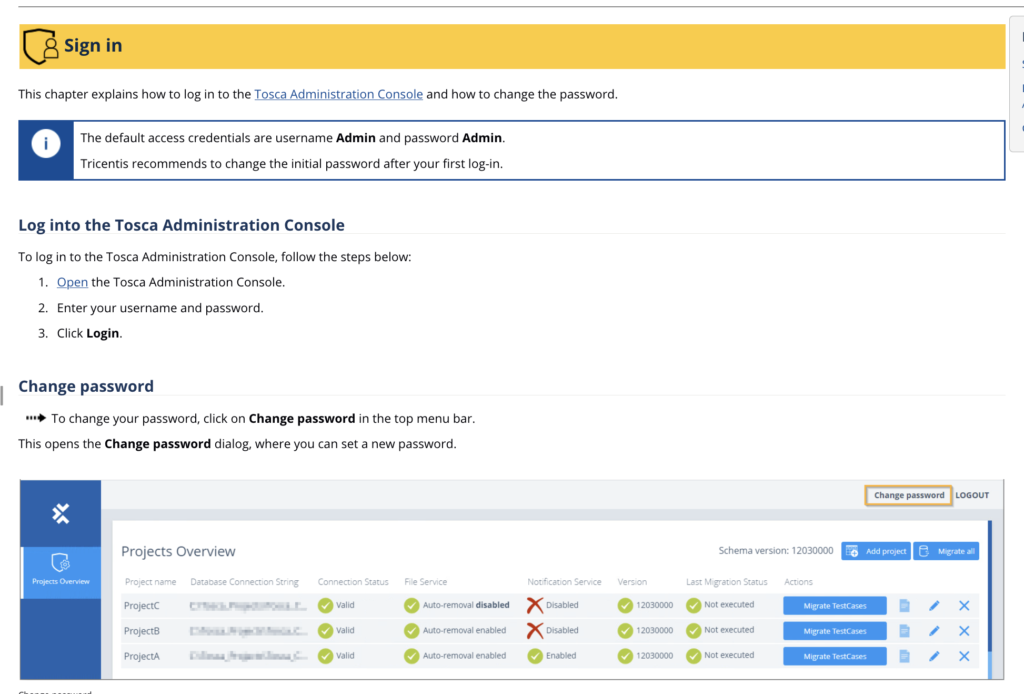Screen dimensions: 1024x694
Task: Edit ProjectC using the pencil icon
Action: 935,606
